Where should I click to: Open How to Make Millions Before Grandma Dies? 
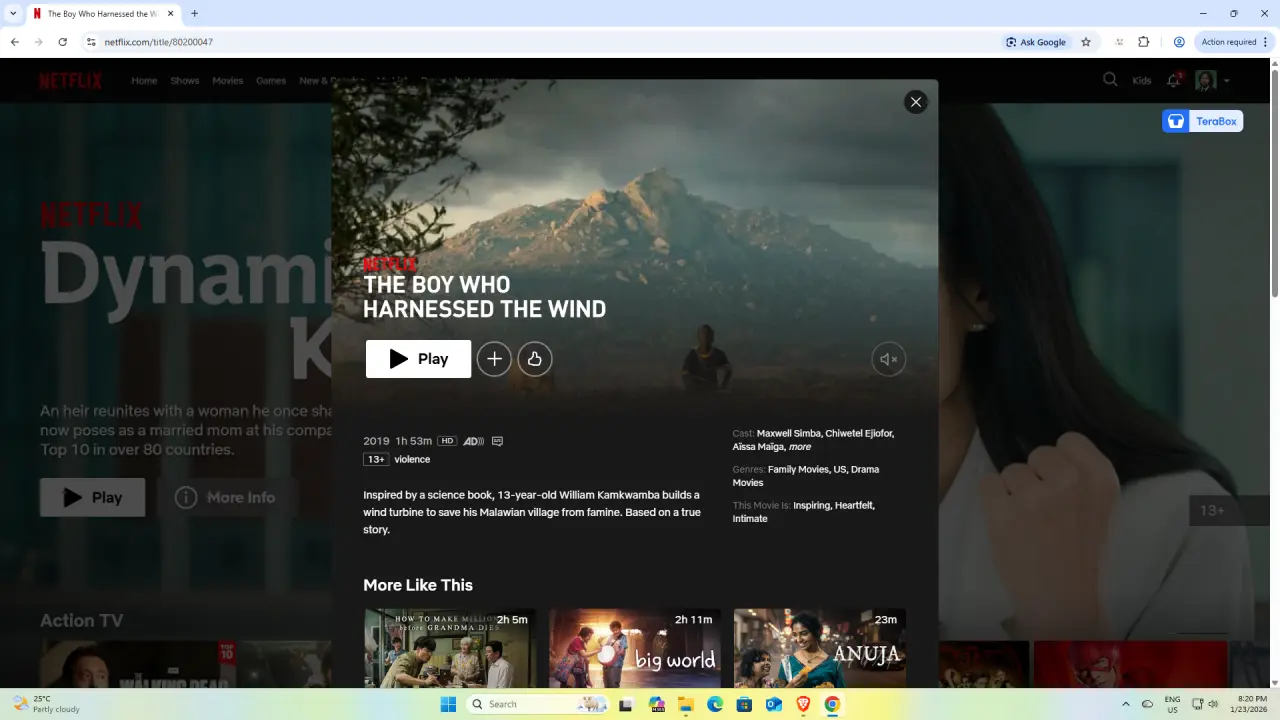pos(450,648)
